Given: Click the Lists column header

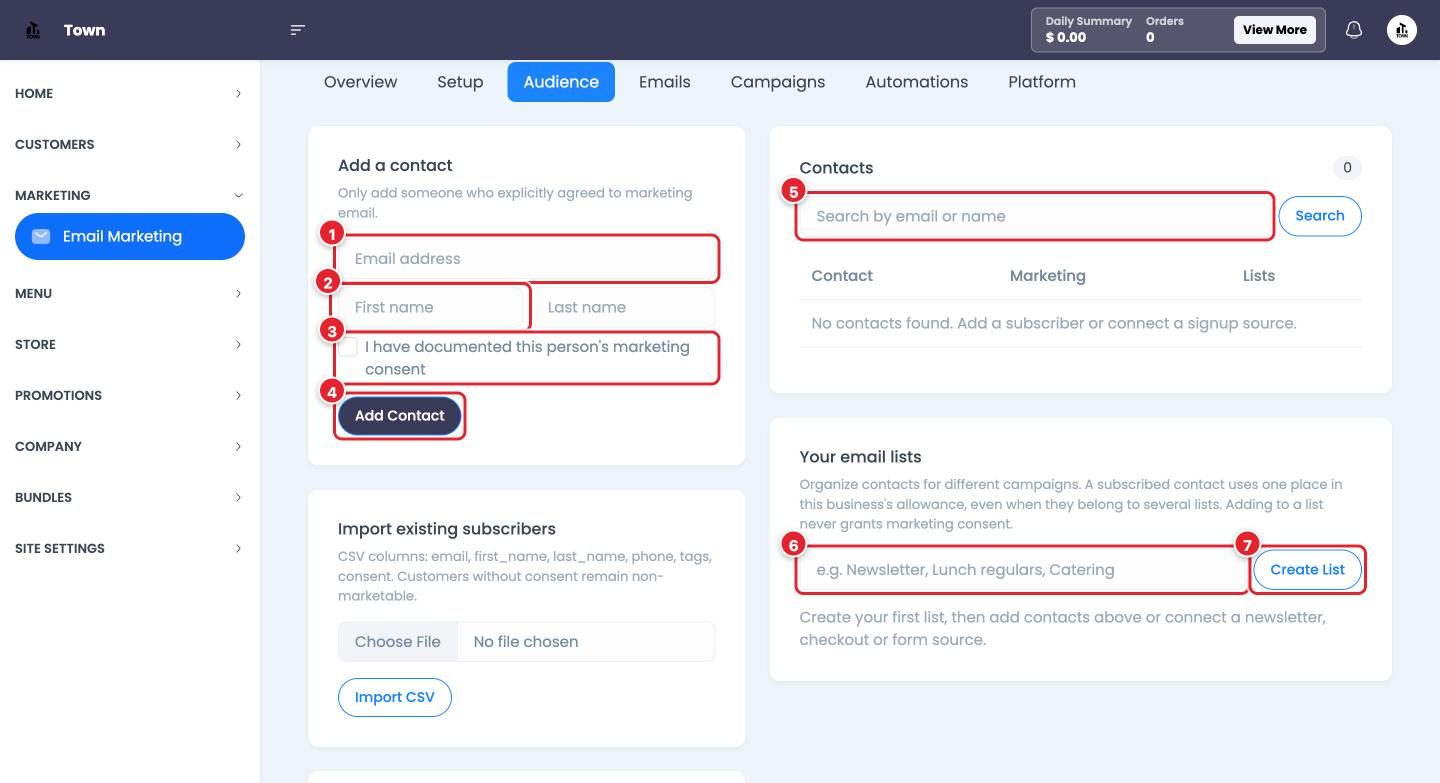Looking at the screenshot, I should [1259, 276].
